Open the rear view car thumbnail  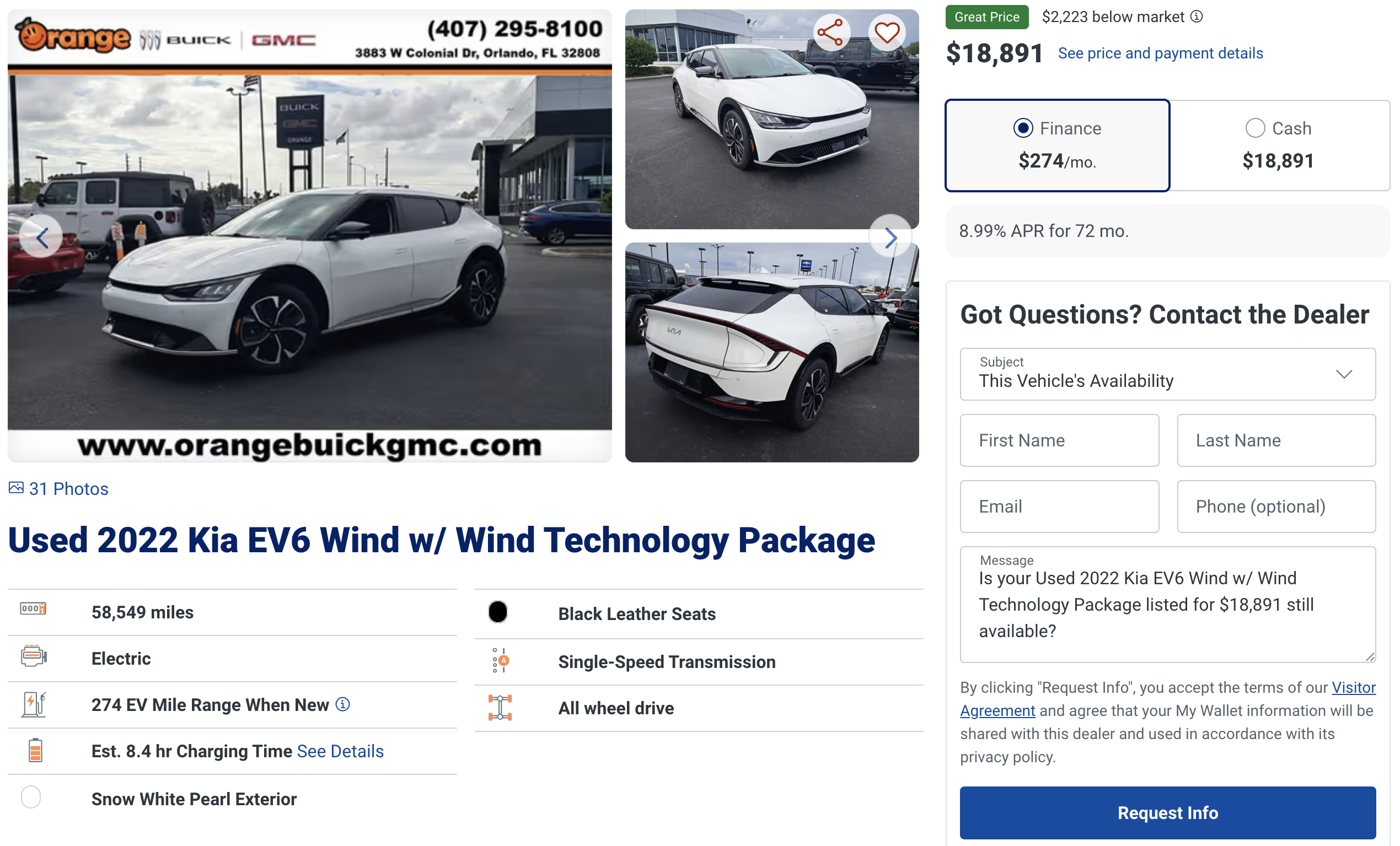pyautogui.click(x=771, y=353)
